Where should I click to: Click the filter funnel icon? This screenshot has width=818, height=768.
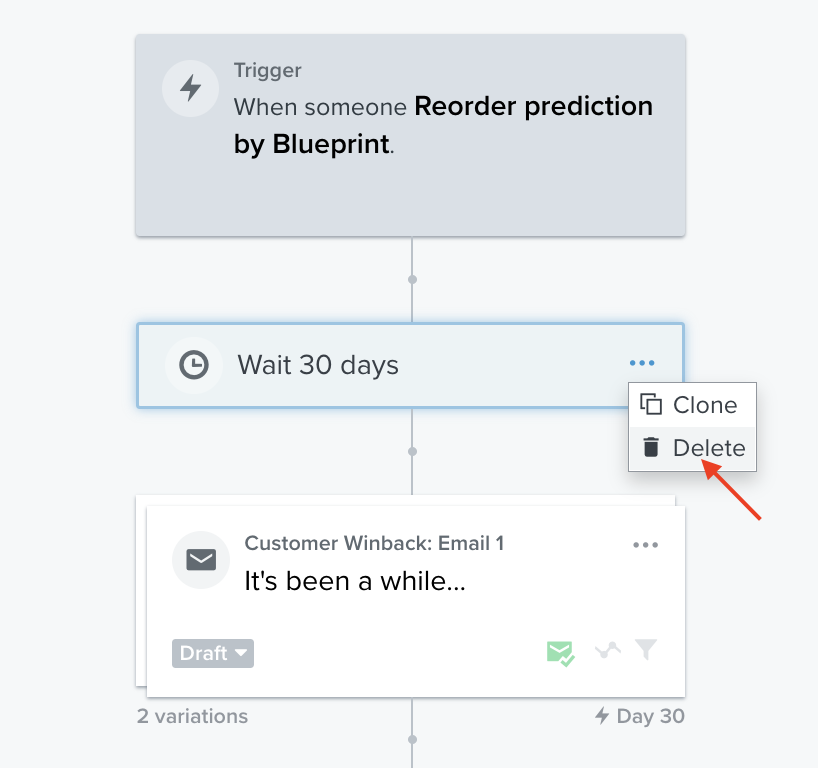(x=647, y=650)
